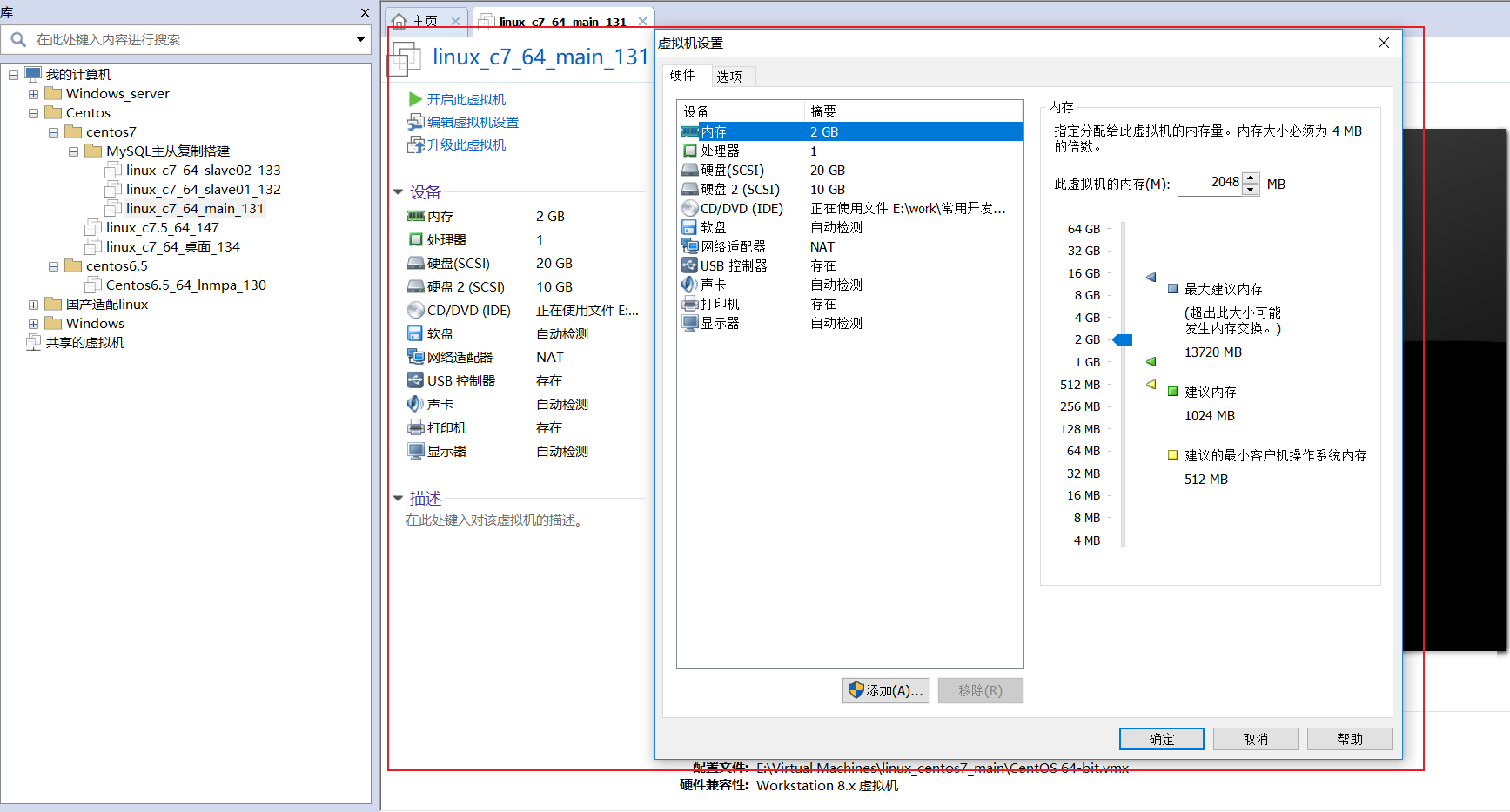1510x812 pixels.
Task: Select linux_c7_64_桌面_134 in the tree
Action: pyautogui.click(x=173, y=247)
